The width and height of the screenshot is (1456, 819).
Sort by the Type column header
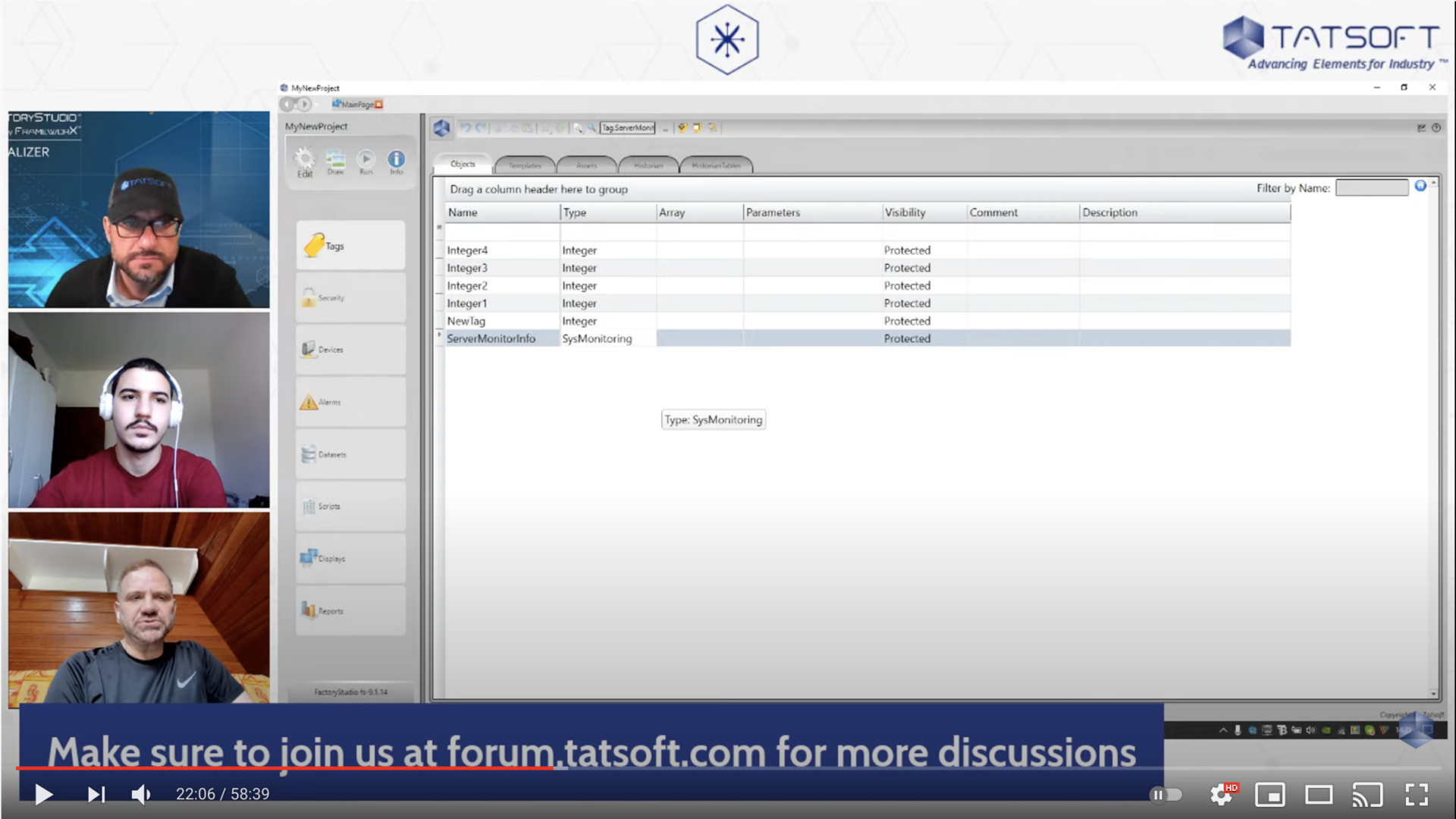coord(608,212)
